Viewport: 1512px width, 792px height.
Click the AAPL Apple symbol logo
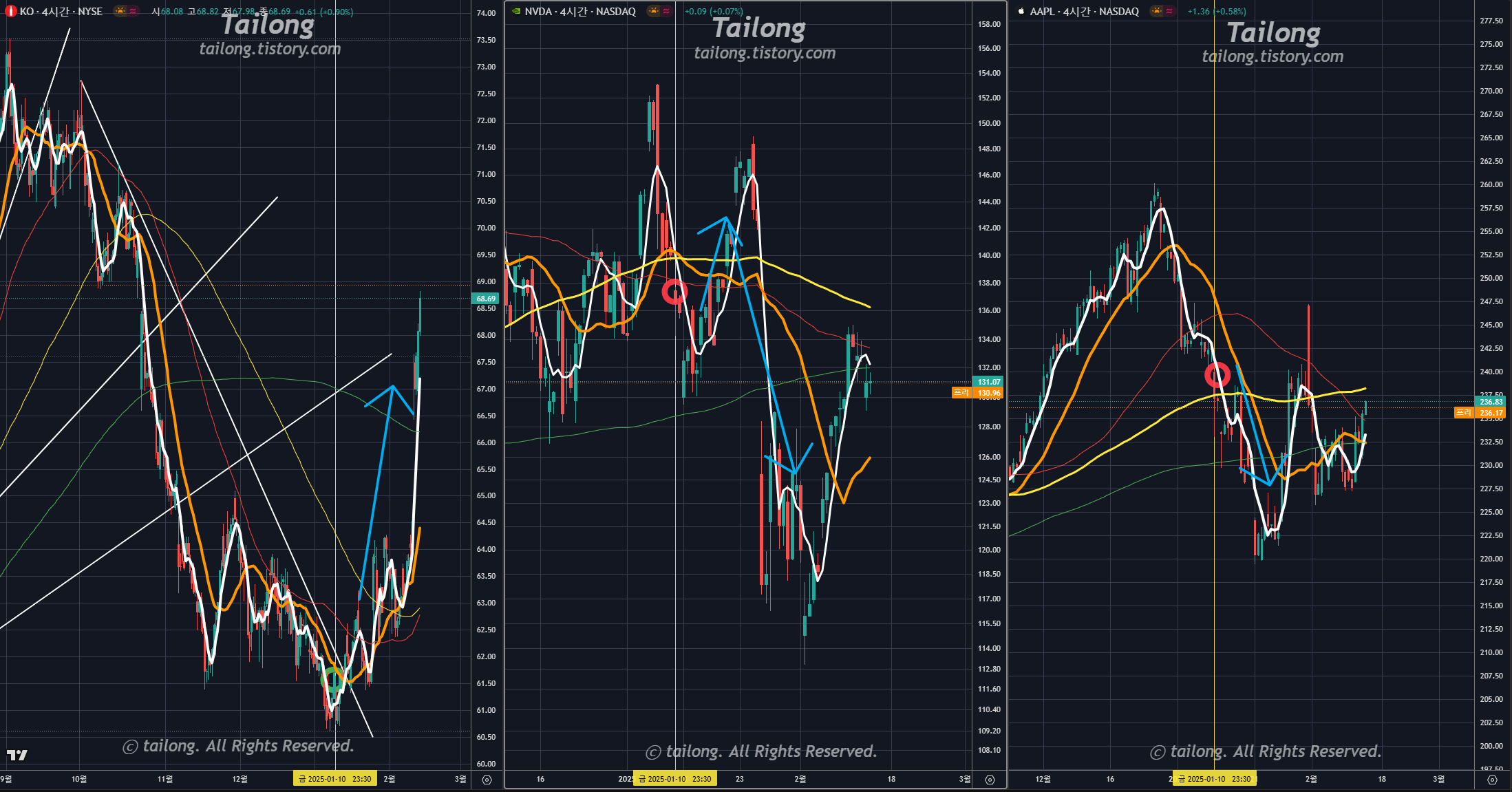click(1021, 12)
